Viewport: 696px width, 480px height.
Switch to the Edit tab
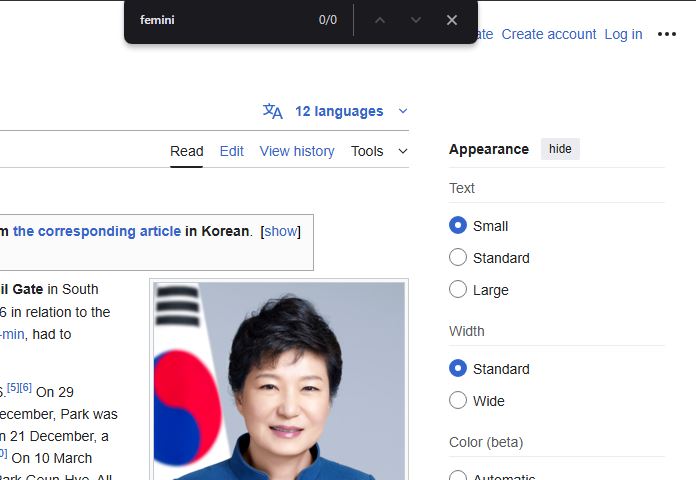click(x=232, y=151)
